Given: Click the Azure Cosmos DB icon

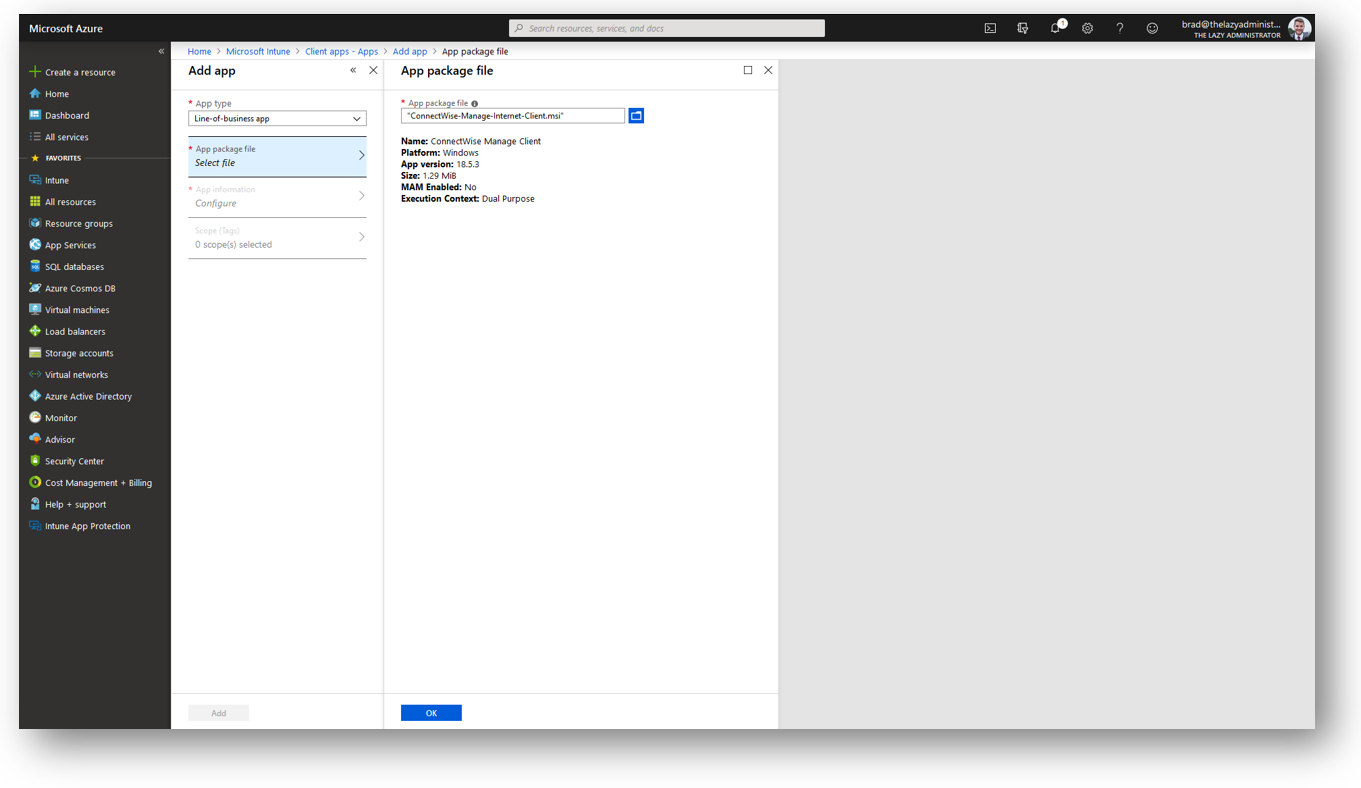Looking at the screenshot, I should point(35,288).
